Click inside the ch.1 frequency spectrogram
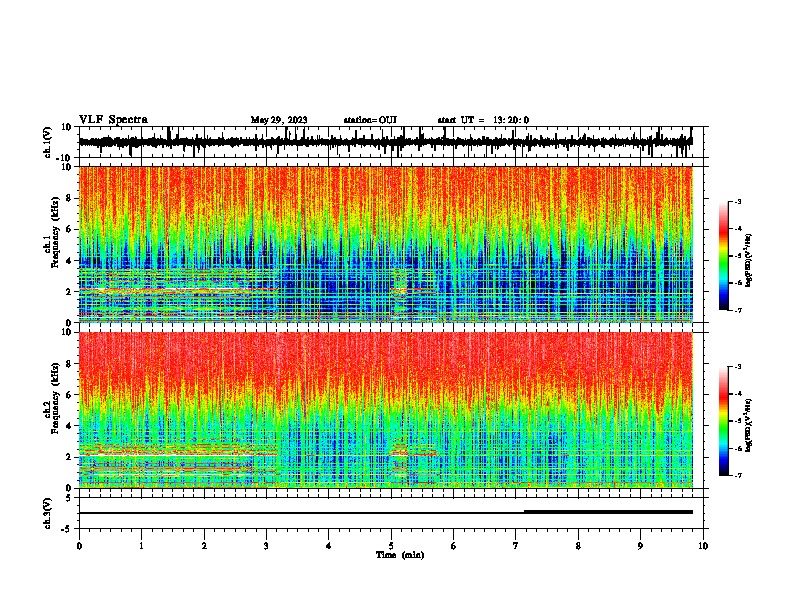The width and height of the screenshot is (792, 612). point(385,244)
